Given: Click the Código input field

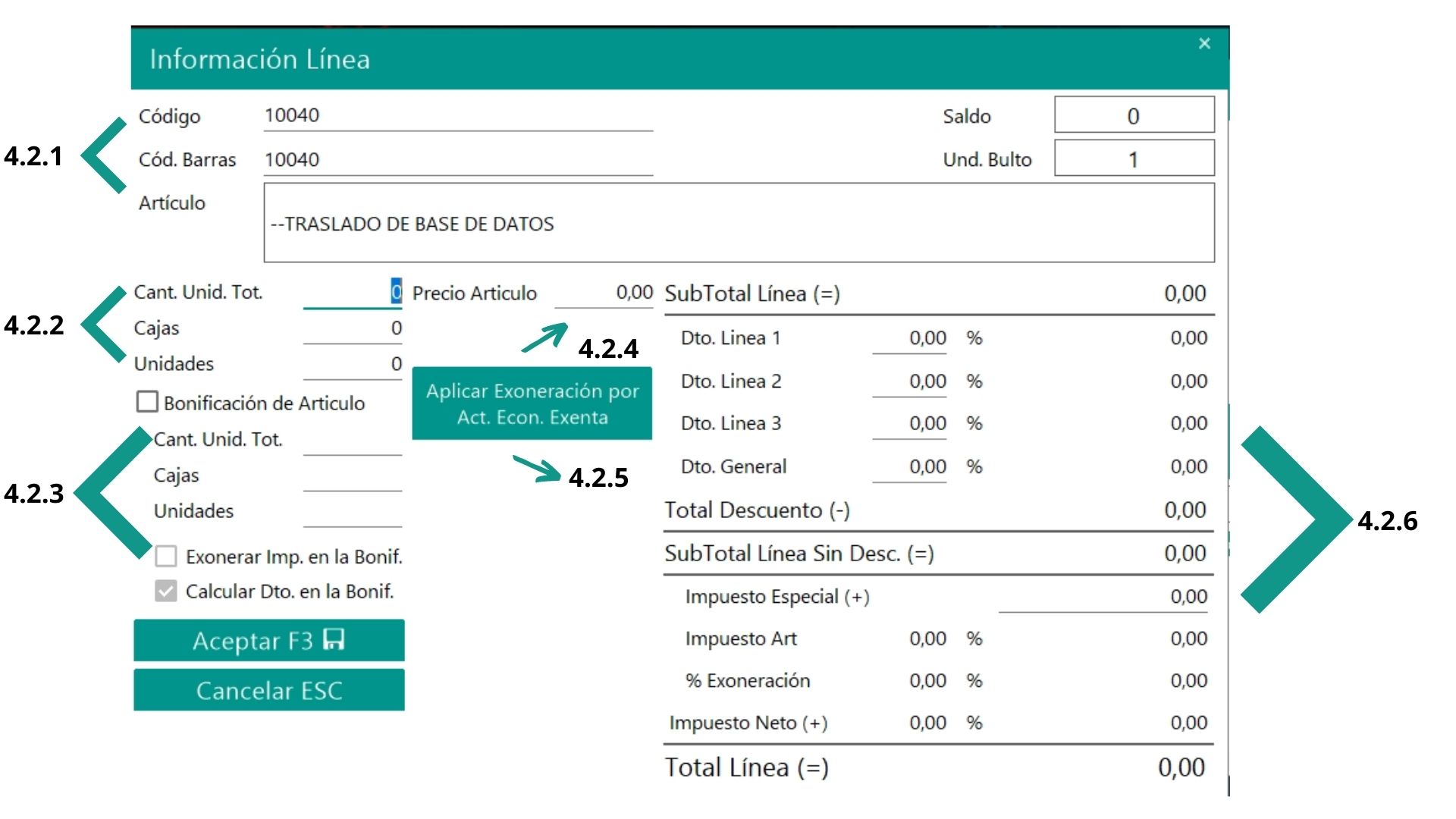Looking at the screenshot, I should (457, 116).
